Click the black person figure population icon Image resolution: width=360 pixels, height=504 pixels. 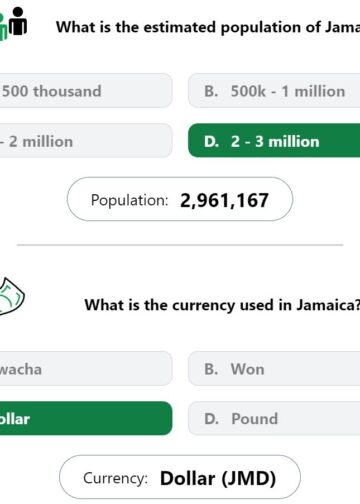tap(18, 21)
